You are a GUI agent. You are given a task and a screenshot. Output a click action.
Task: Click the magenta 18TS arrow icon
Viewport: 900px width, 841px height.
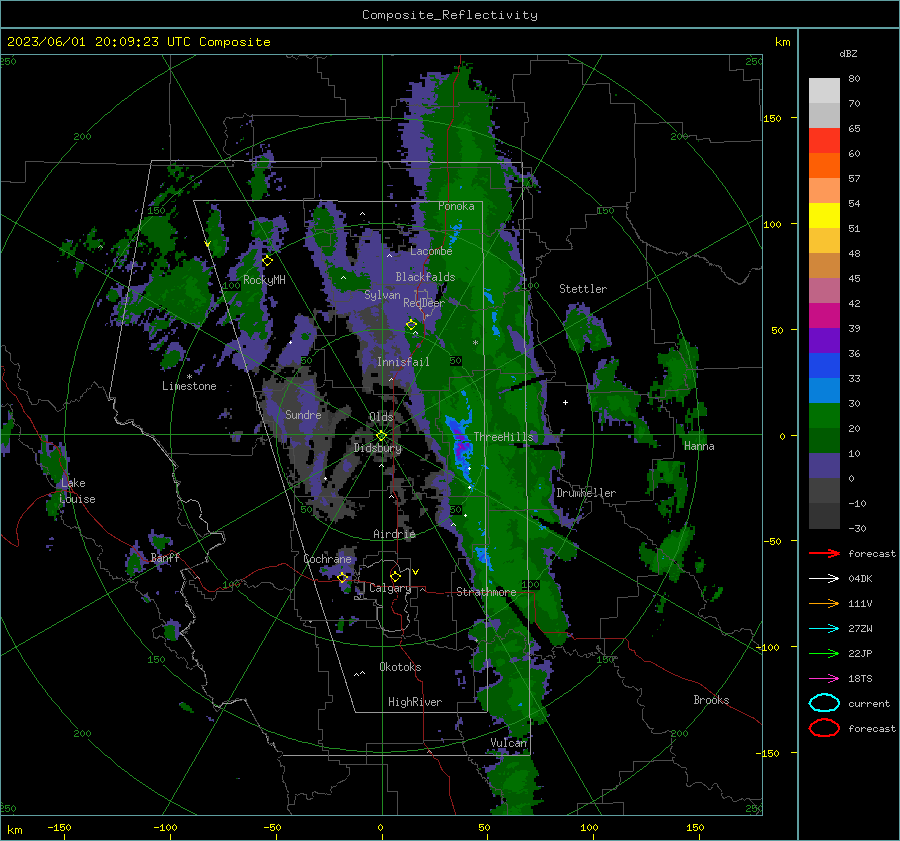tap(824, 679)
